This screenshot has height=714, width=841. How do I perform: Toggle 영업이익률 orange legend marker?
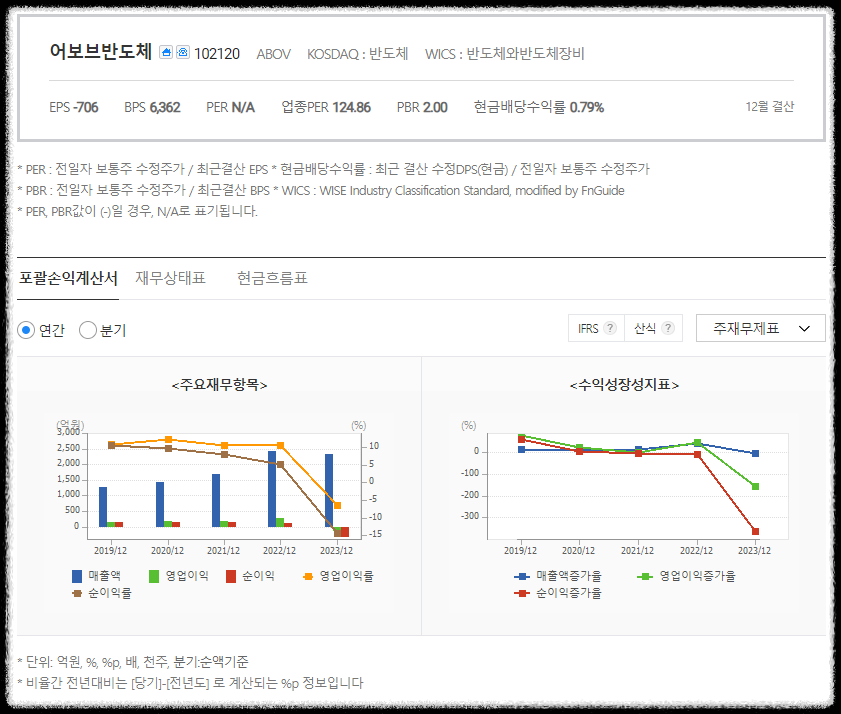308,576
